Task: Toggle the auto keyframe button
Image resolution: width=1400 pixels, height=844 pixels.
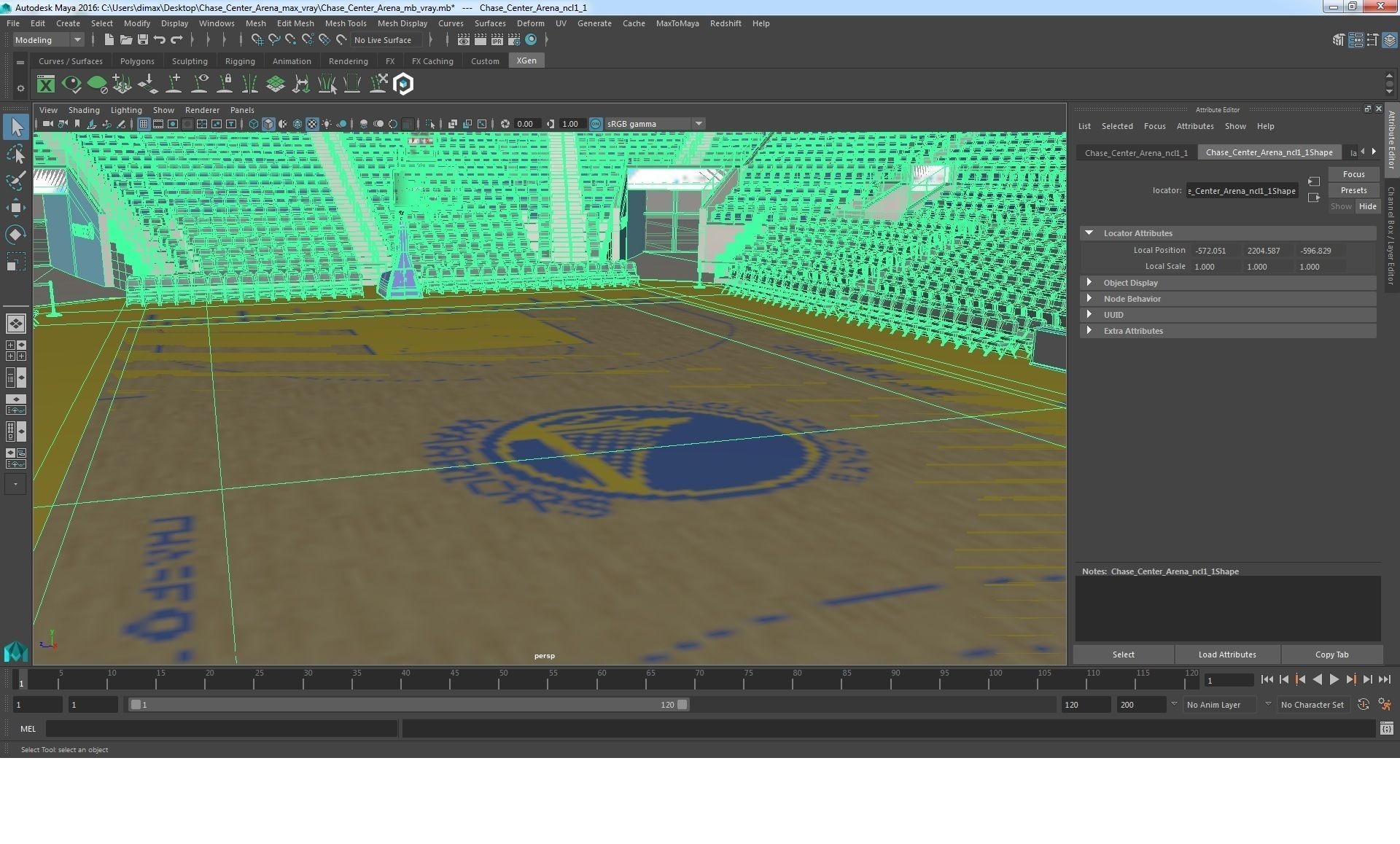Action: pyautogui.click(x=1363, y=705)
